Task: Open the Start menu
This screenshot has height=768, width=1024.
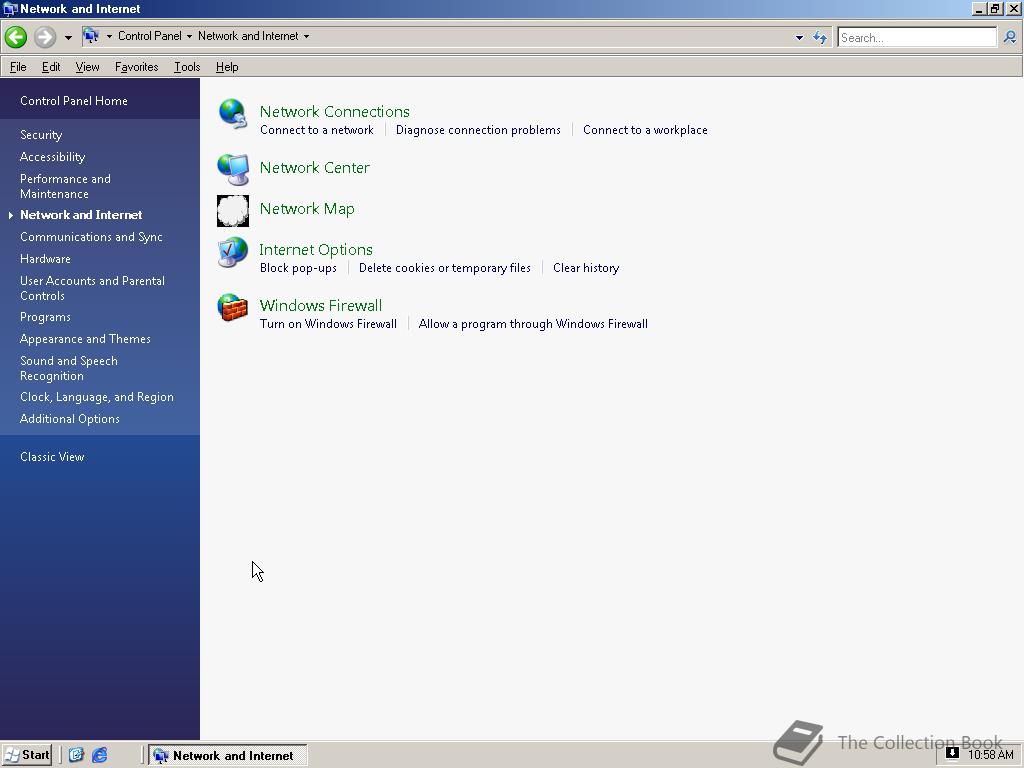Action: click(27, 756)
